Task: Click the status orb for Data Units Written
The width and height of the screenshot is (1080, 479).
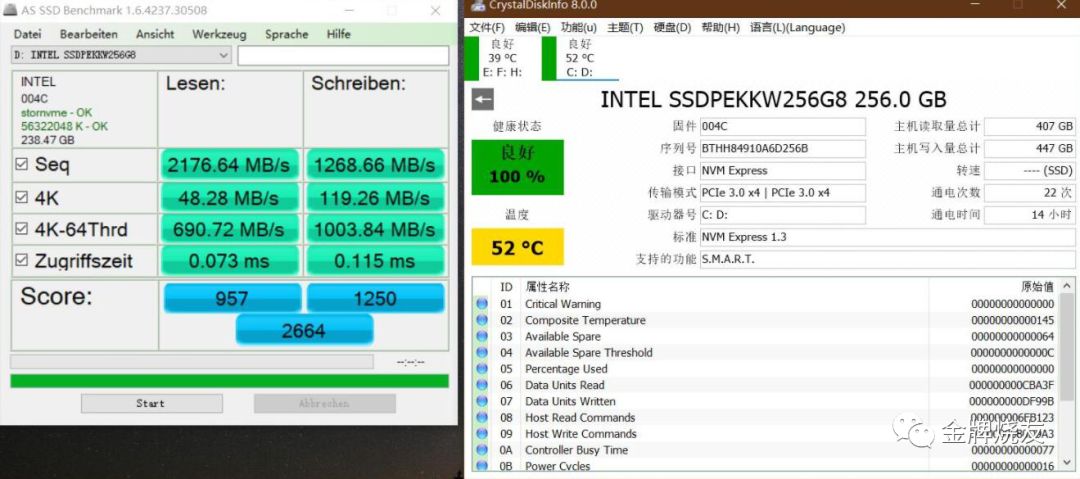Action: tap(481, 401)
